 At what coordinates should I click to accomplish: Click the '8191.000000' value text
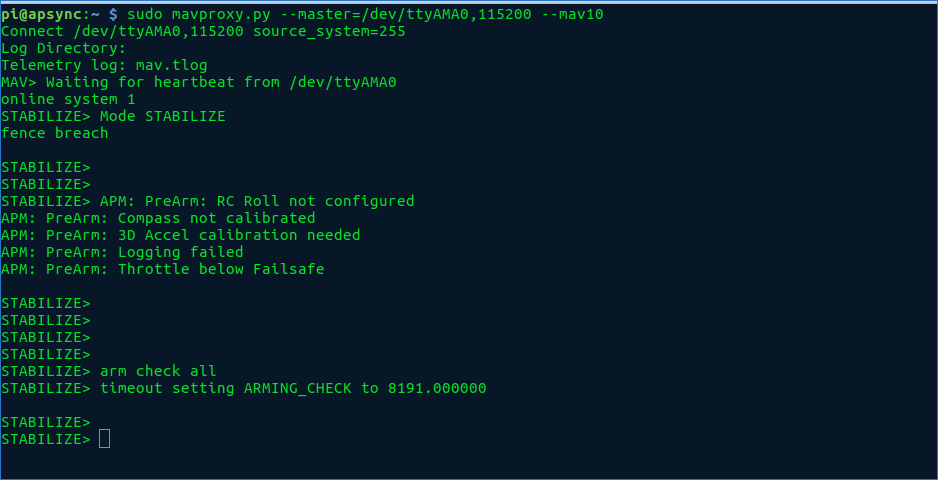(437, 388)
